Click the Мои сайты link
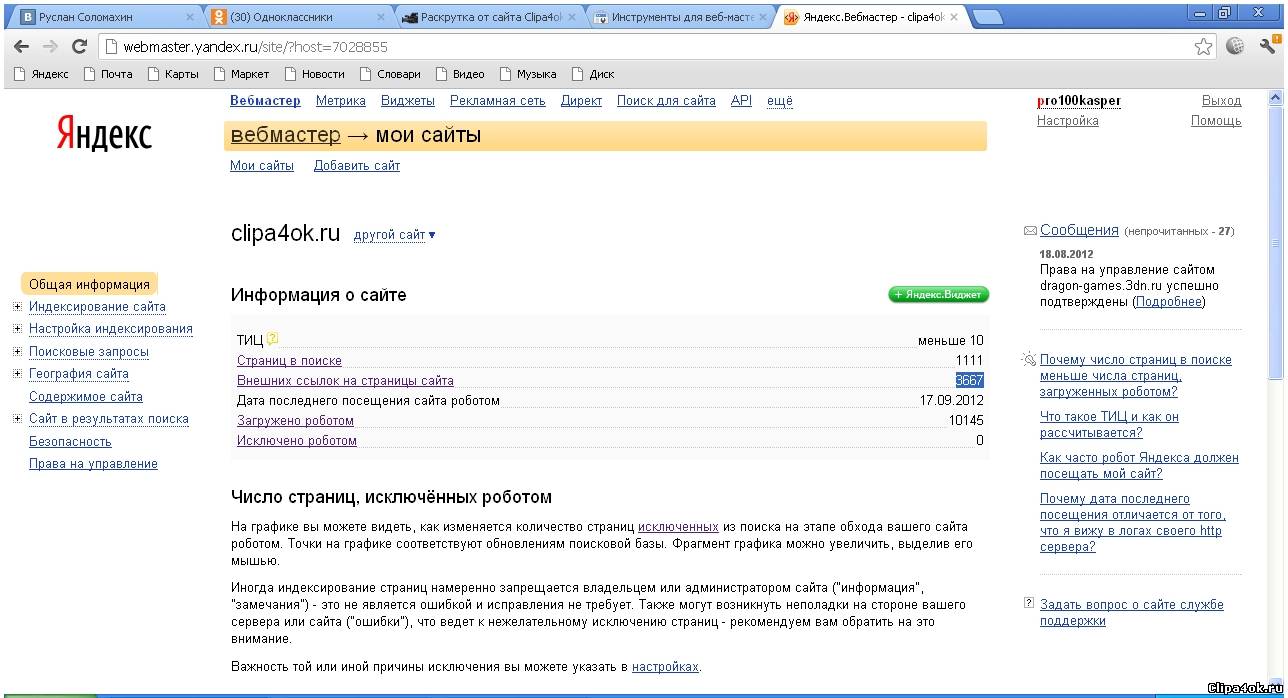The image size is (1288, 698). tap(262, 166)
